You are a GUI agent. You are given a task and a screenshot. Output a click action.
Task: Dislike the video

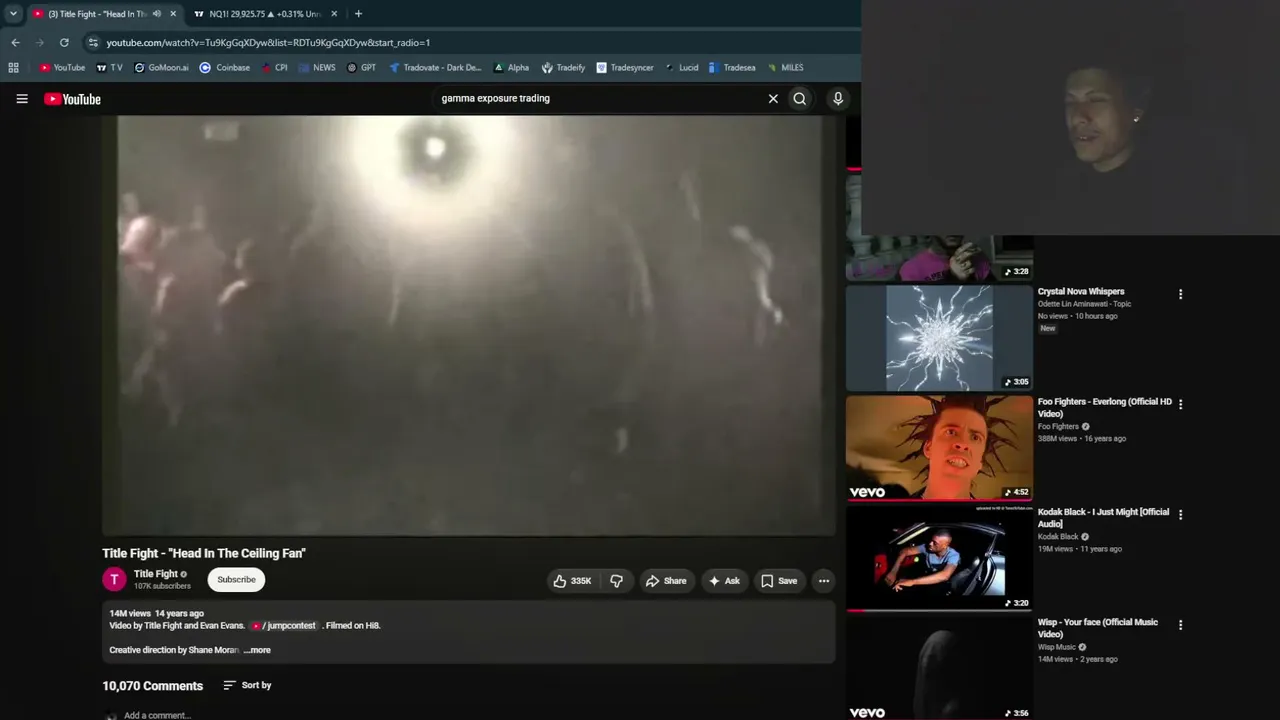coord(616,581)
